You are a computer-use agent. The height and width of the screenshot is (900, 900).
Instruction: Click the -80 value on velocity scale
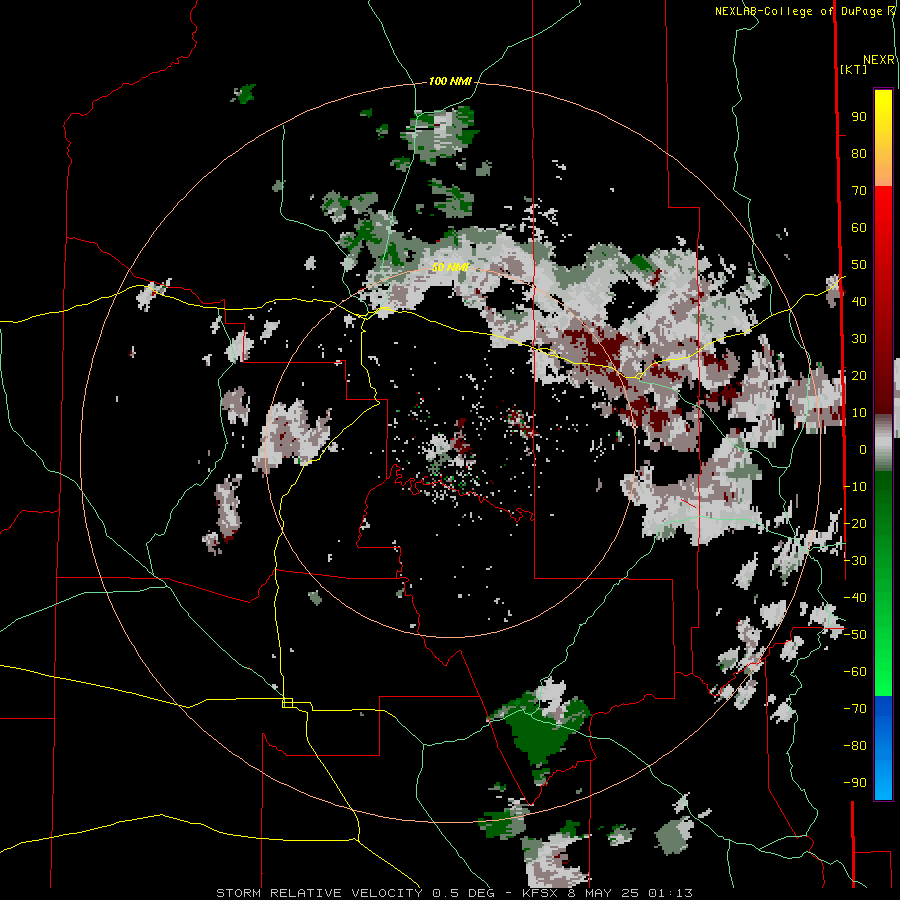pyautogui.click(x=855, y=746)
